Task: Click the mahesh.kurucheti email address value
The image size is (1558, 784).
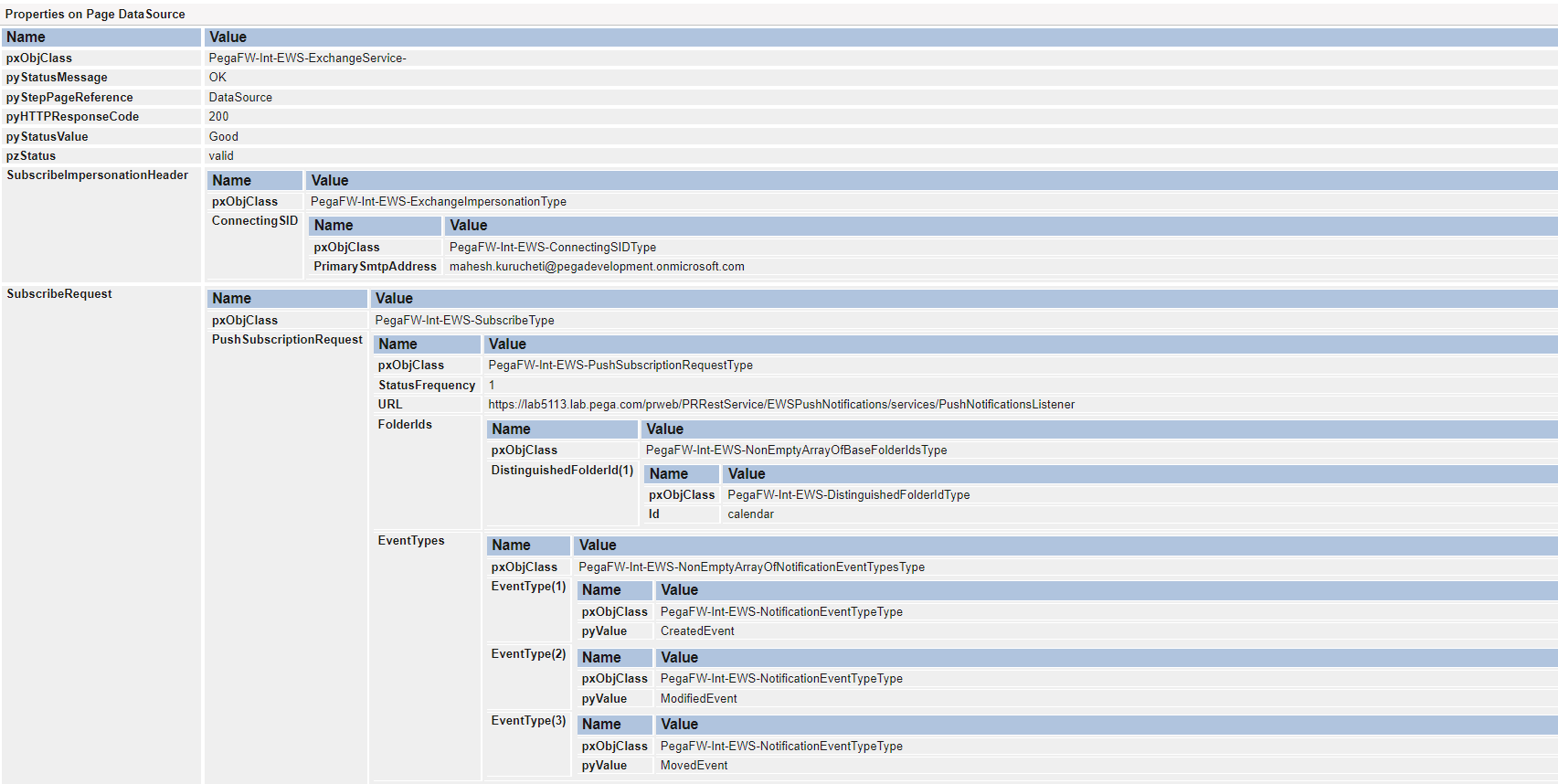Action: click(597, 267)
